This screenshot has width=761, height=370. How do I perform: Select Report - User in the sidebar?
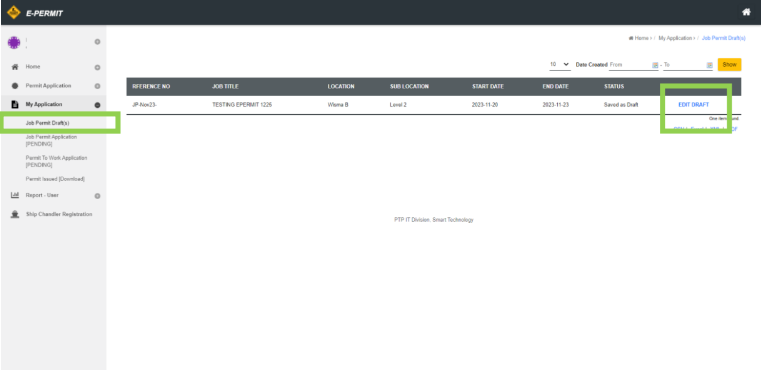tap(42, 195)
